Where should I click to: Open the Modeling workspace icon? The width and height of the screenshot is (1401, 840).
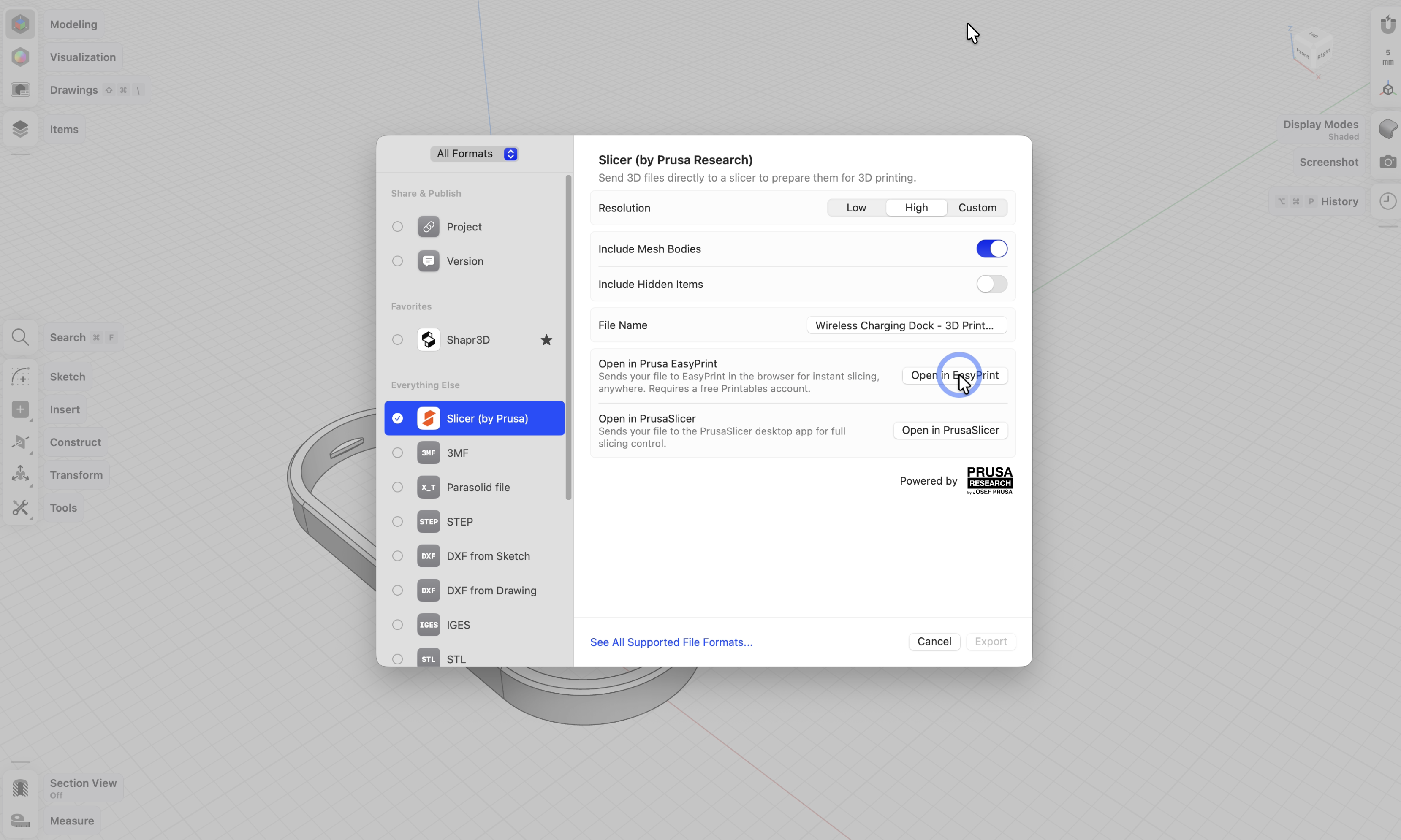pyautogui.click(x=20, y=24)
